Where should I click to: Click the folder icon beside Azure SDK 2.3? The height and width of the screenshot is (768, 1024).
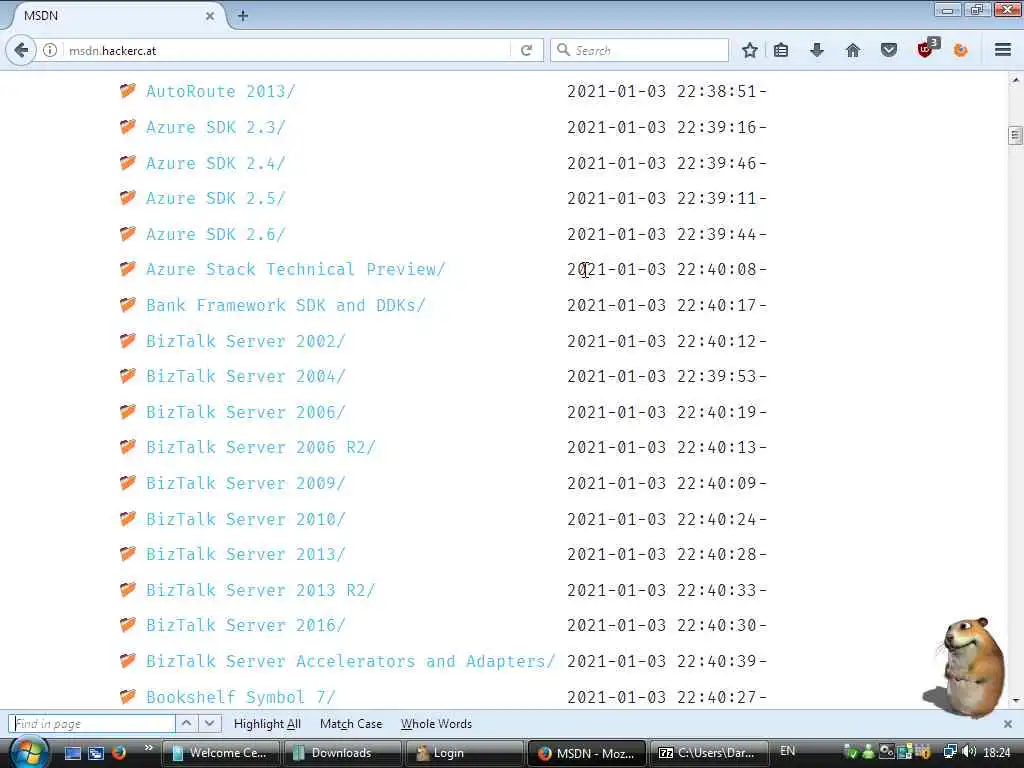coord(128,126)
